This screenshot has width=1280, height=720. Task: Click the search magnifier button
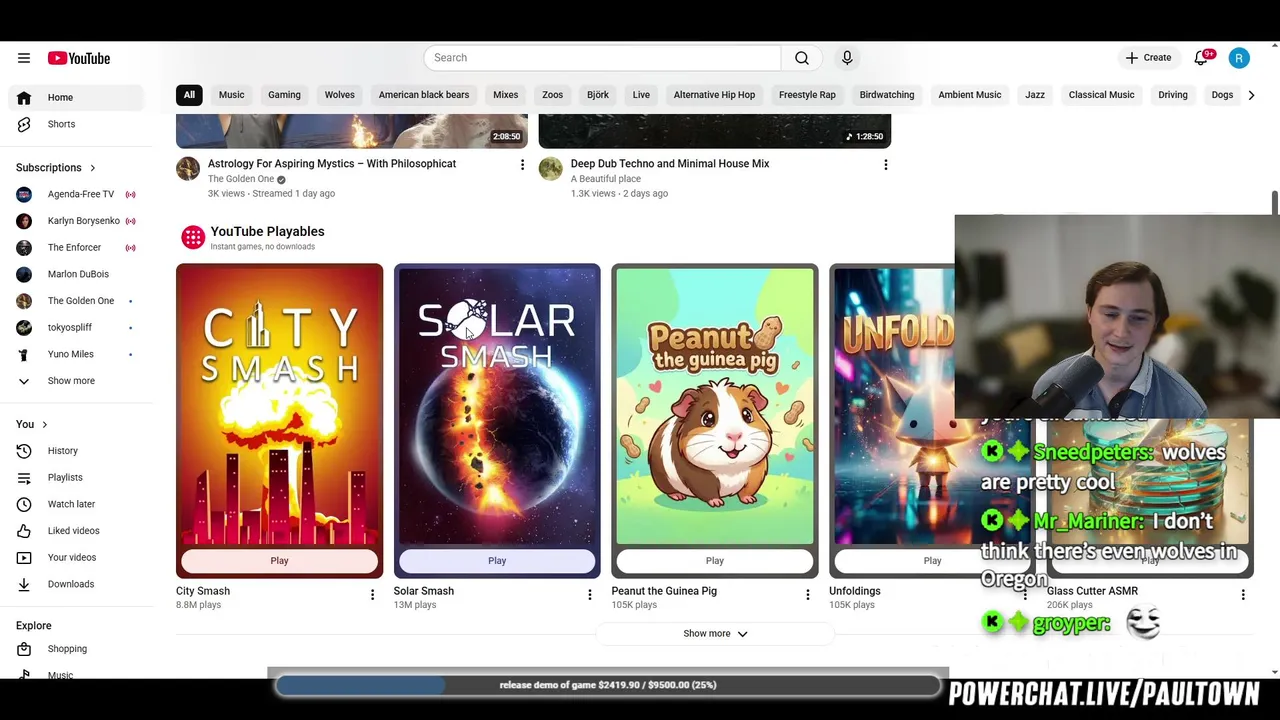(x=802, y=58)
